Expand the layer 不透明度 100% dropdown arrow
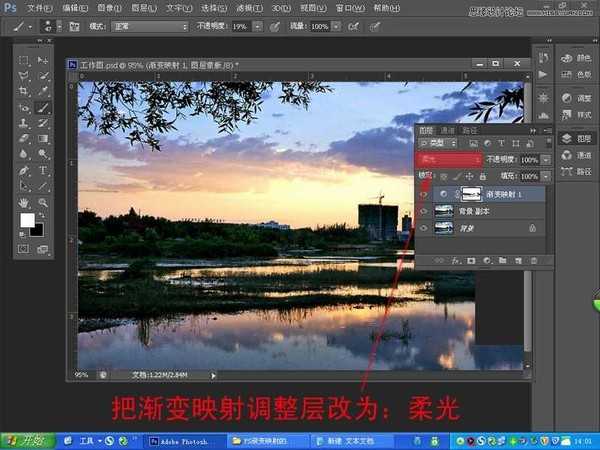This screenshot has height=450, width=600. (x=545, y=160)
